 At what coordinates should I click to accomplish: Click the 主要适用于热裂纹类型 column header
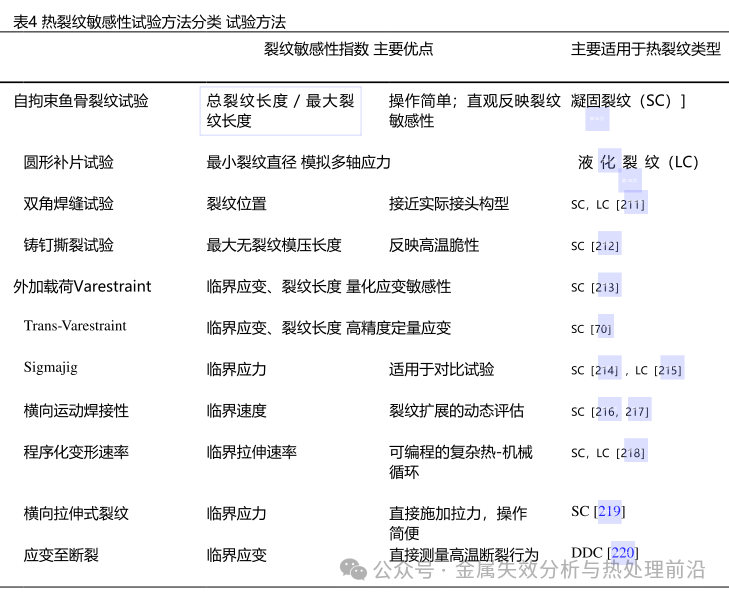point(645,48)
